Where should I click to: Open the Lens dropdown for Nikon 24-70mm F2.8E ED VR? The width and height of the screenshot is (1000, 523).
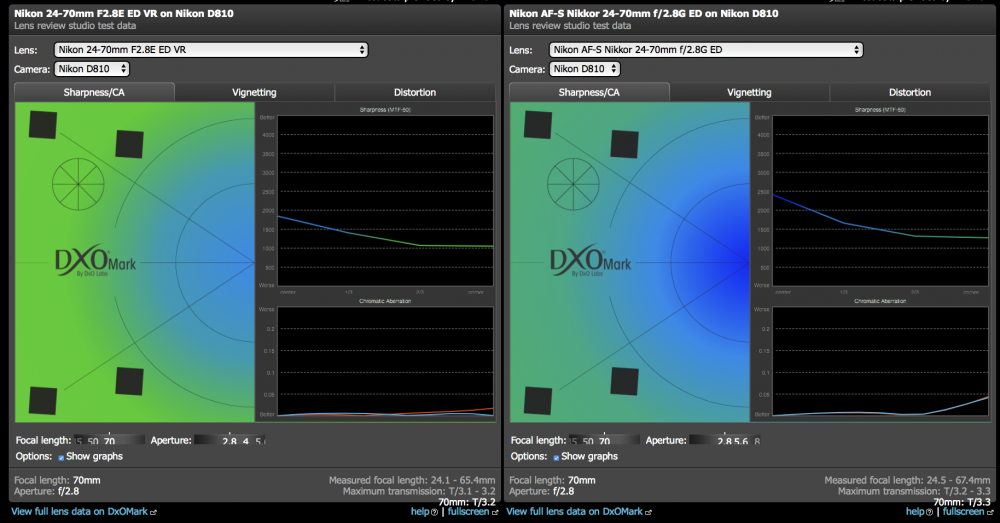[x=210, y=50]
